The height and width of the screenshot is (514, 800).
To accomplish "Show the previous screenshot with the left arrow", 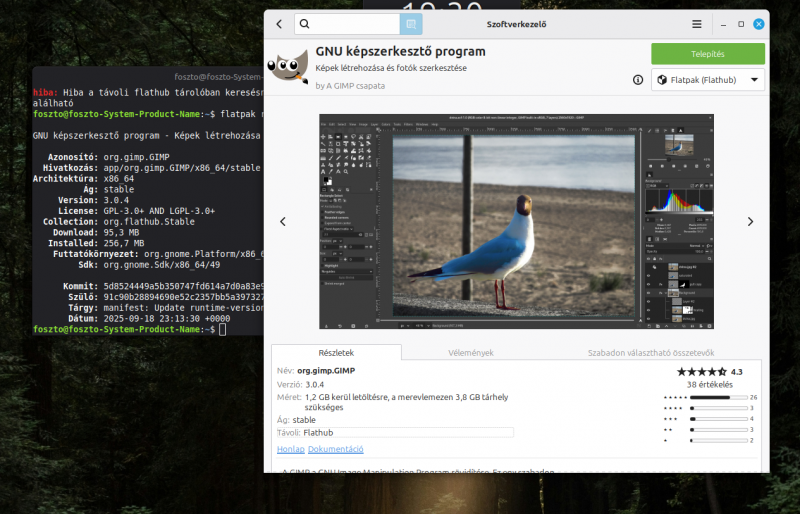I will pos(283,222).
